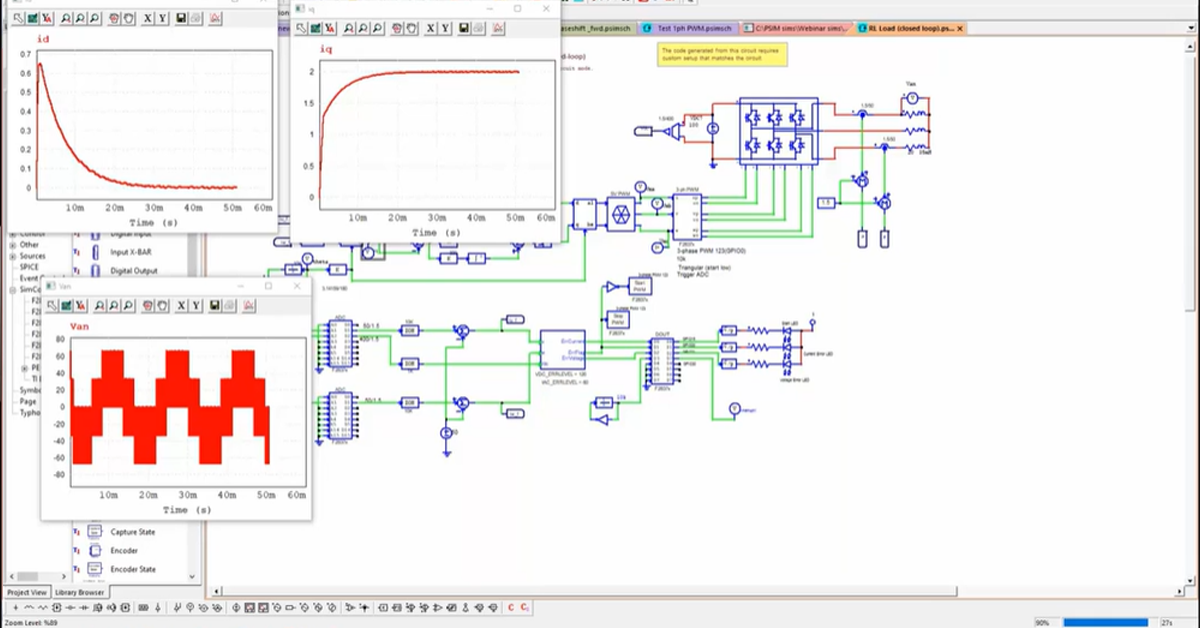This screenshot has width=1200, height=628.
Task: Switch to the Project View tab
Action: click(x=27, y=592)
